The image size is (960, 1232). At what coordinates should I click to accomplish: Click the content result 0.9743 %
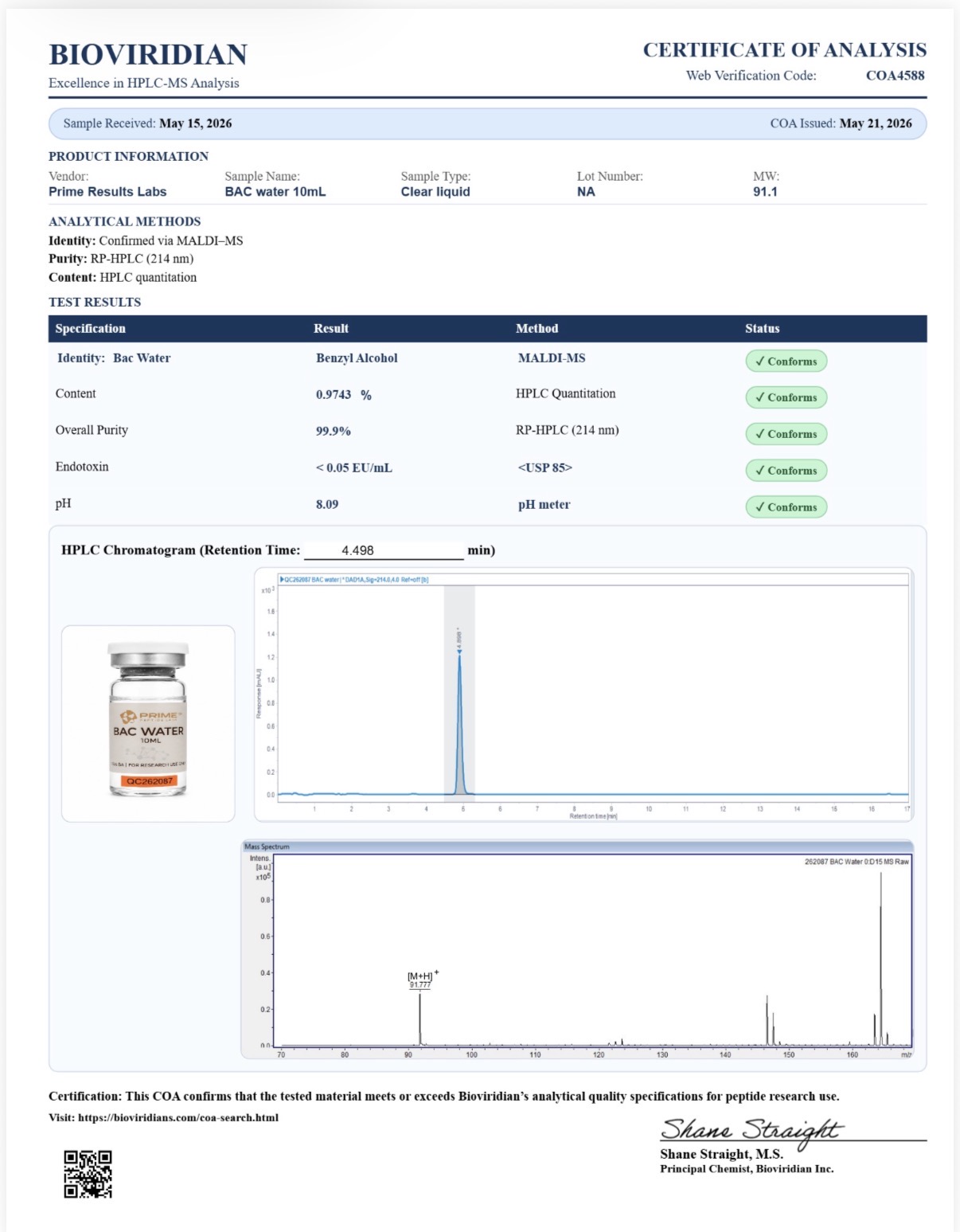pos(344,395)
